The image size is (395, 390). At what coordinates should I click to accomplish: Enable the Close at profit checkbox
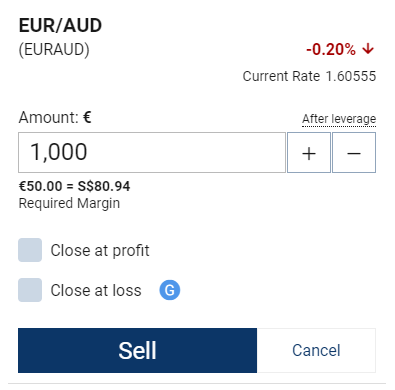pos(30,250)
